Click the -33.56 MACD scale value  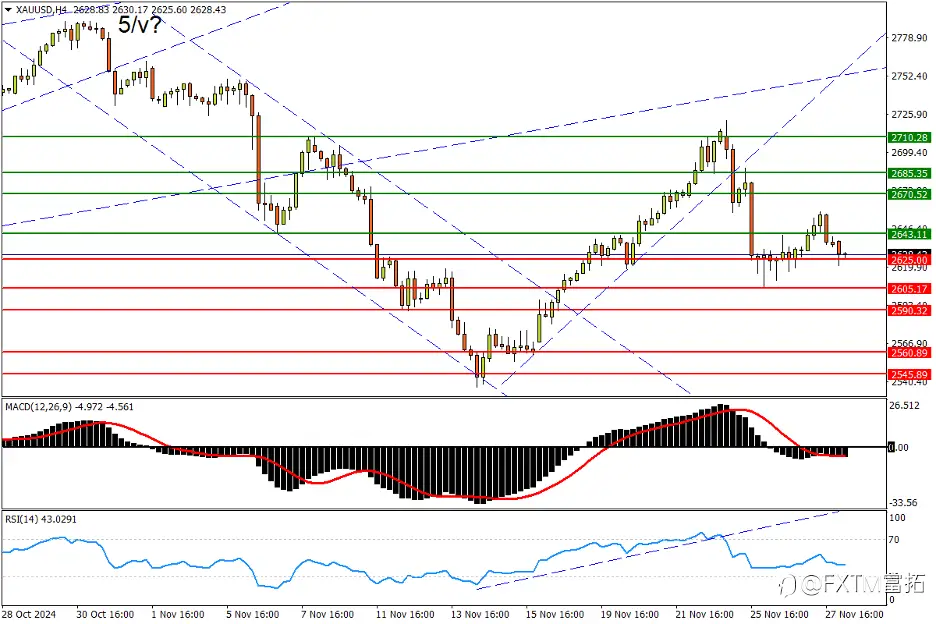click(903, 503)
